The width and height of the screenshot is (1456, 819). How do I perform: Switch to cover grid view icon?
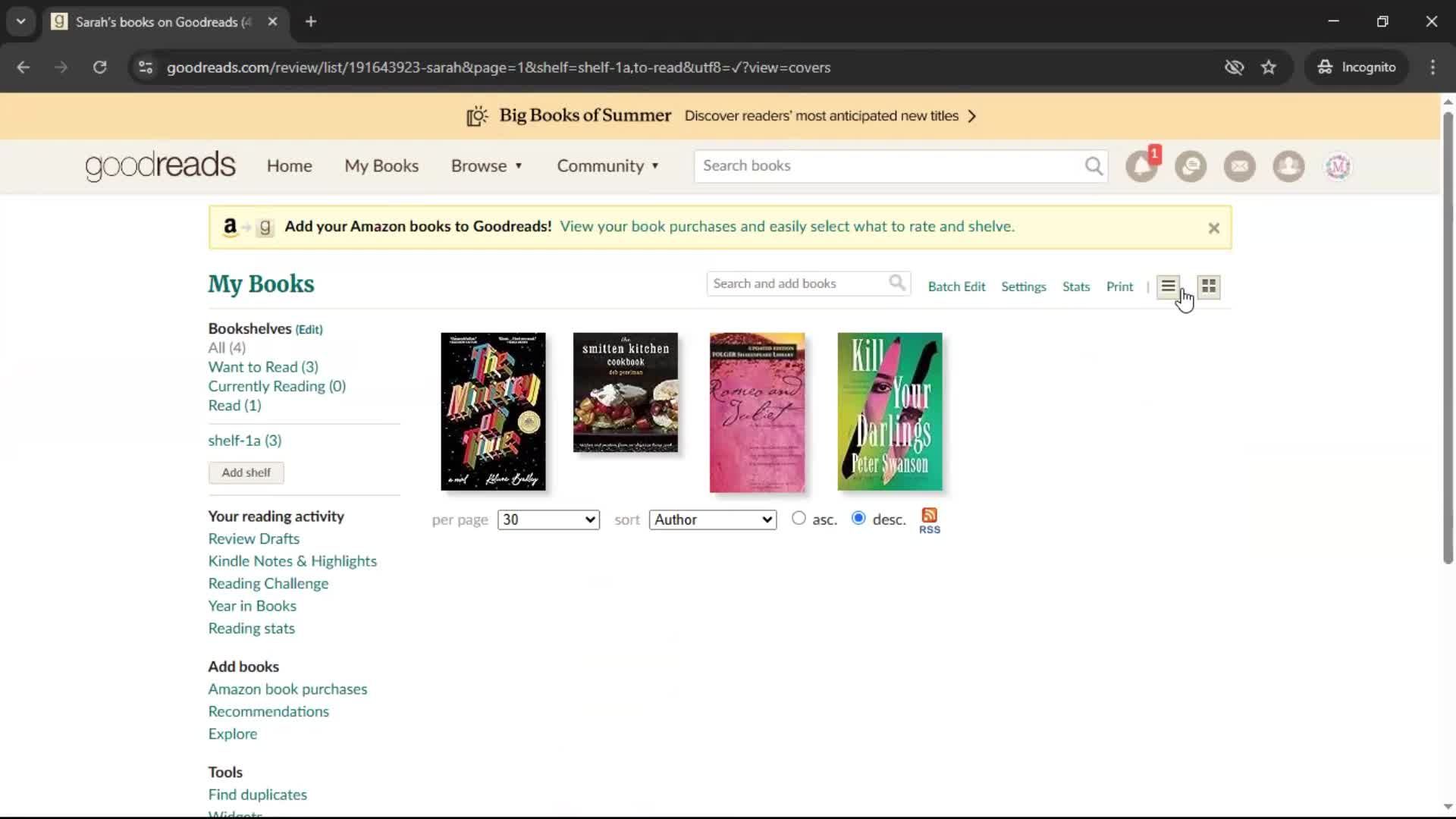pos(1209,287)
